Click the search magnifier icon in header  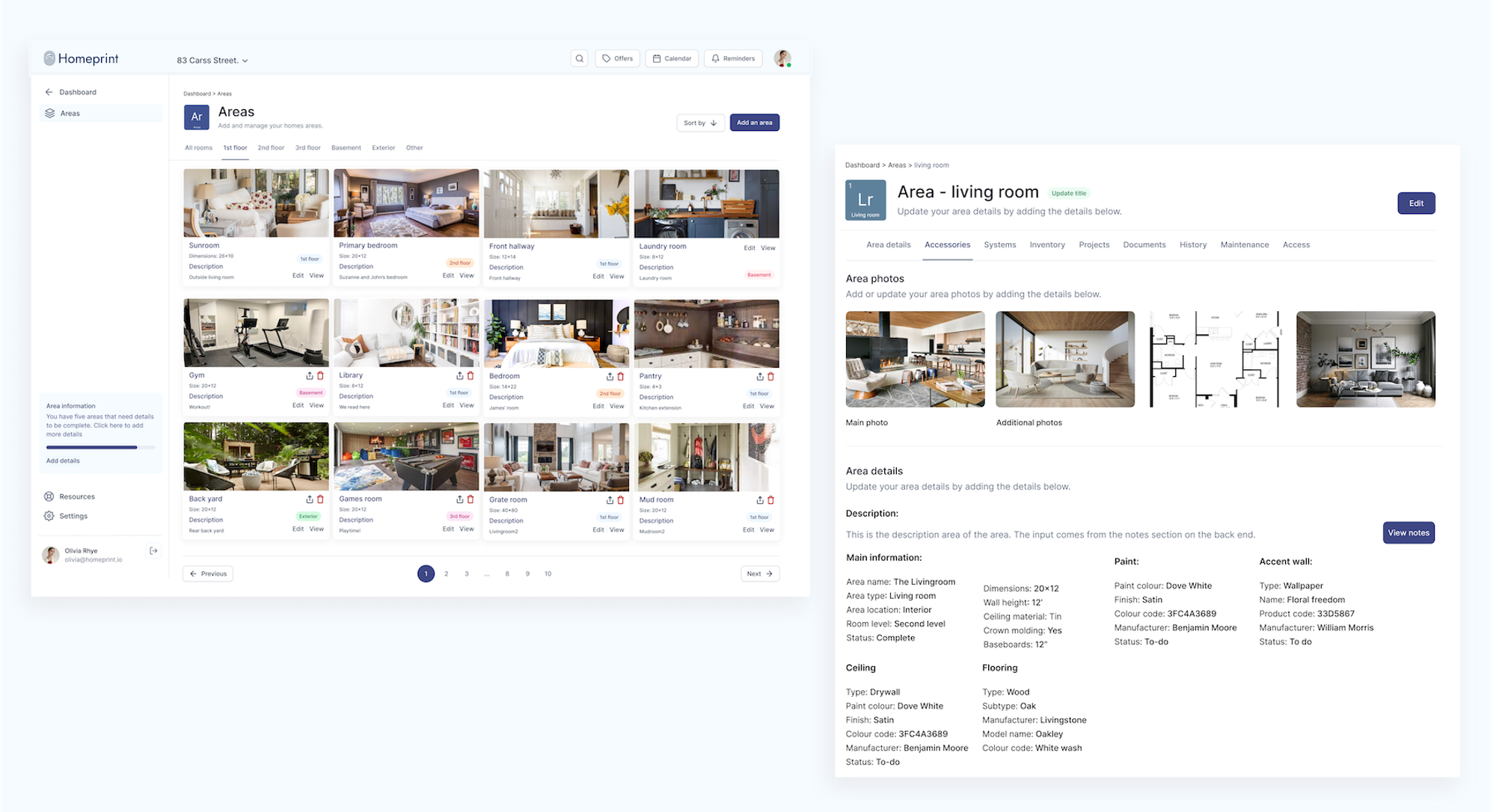pyautogui.click(x=579, y=58)
